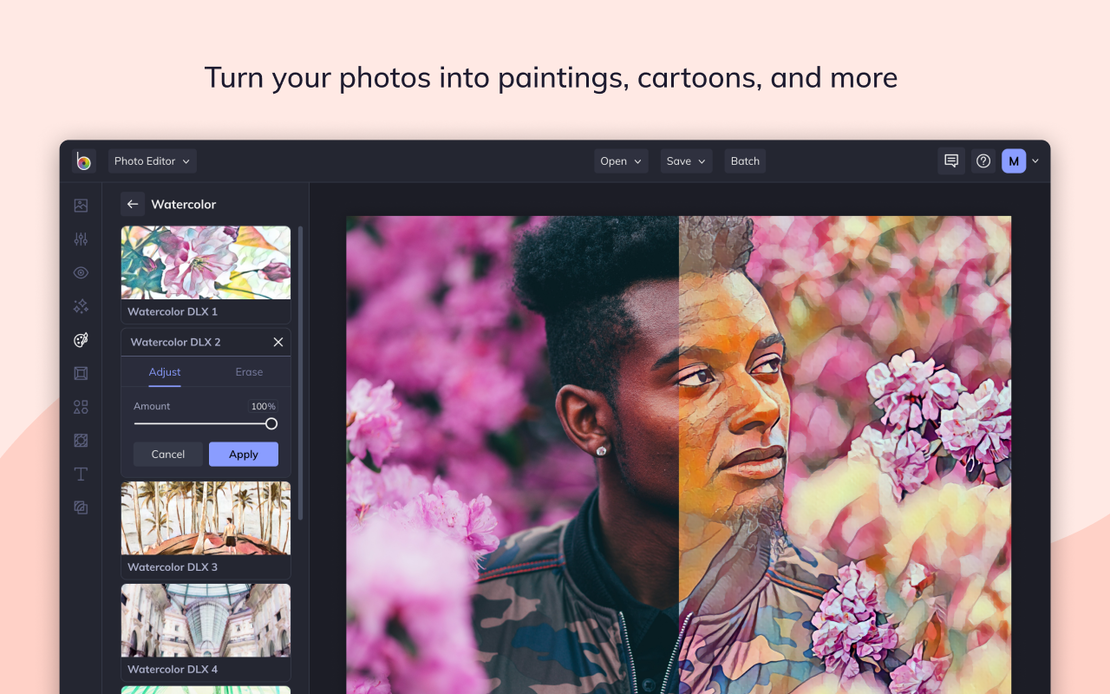Image resolution: width=1110 pixels, height=694 pixels.
Task: Open the Graphics shapes icon
Action: (x=81, y=407)
